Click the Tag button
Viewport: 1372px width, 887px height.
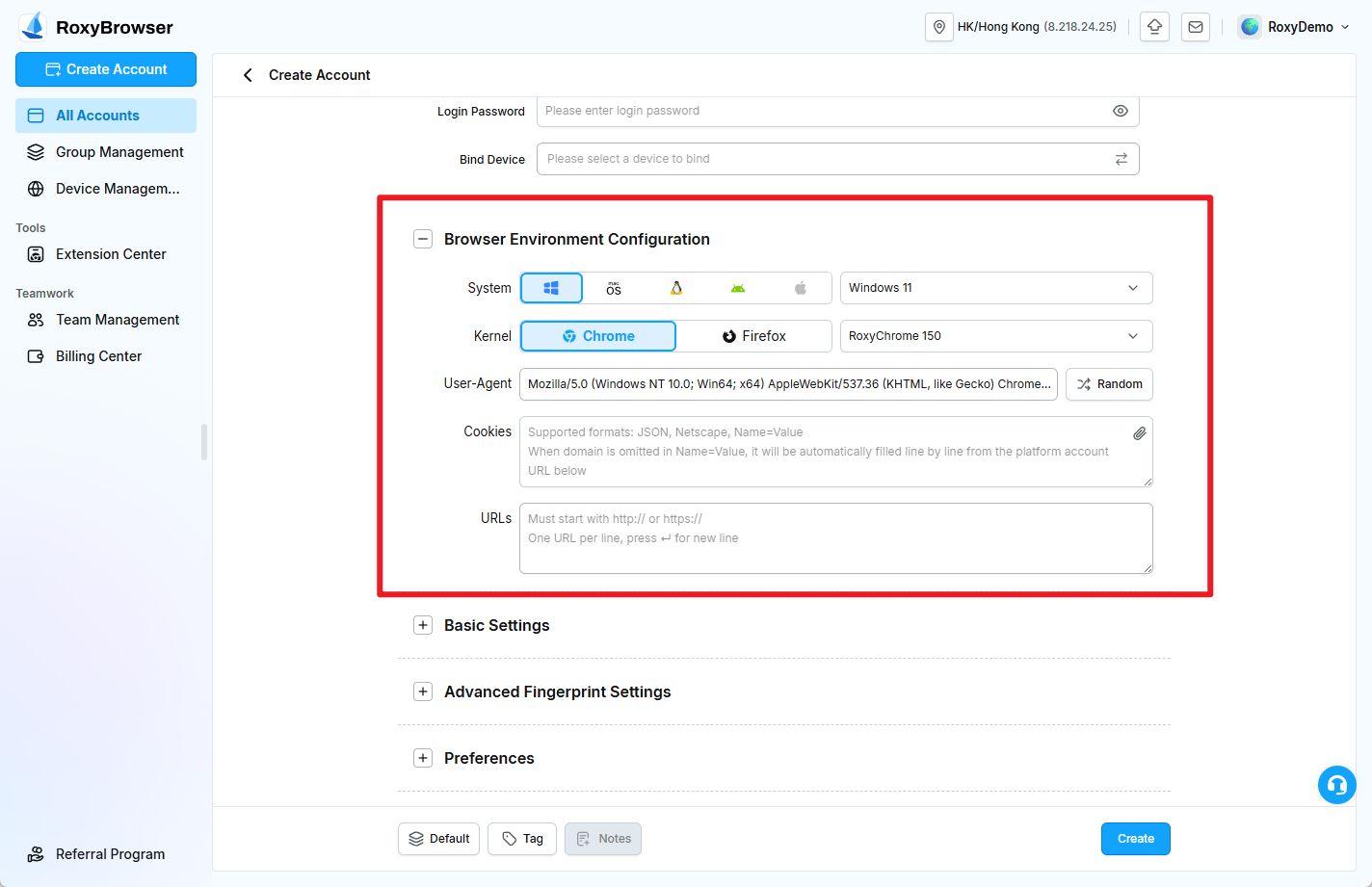(x=522, y=839)
